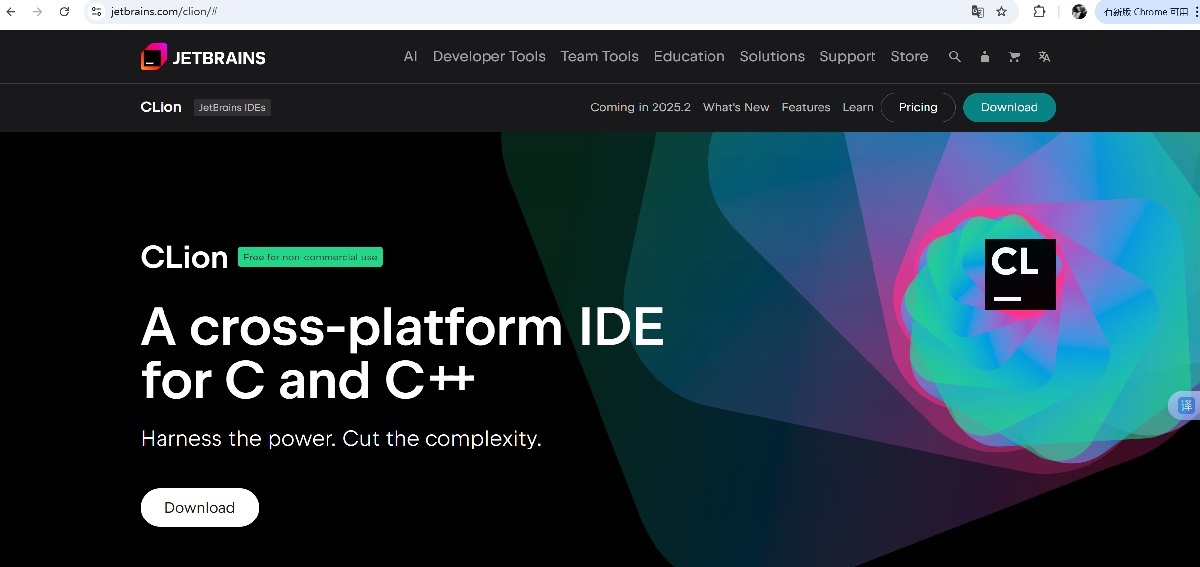Open the Education menu
The image size is (1200, 567).
click(689, 57)
